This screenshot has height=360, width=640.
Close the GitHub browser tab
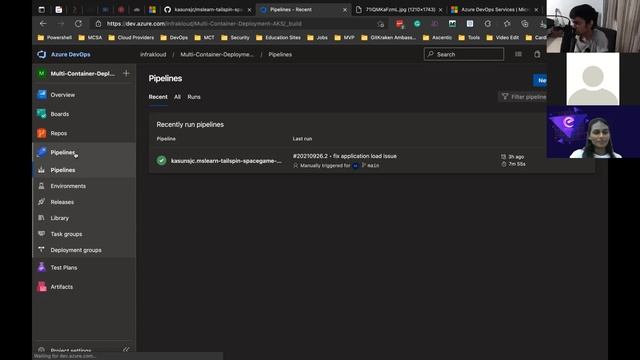(x=249, y=10)
